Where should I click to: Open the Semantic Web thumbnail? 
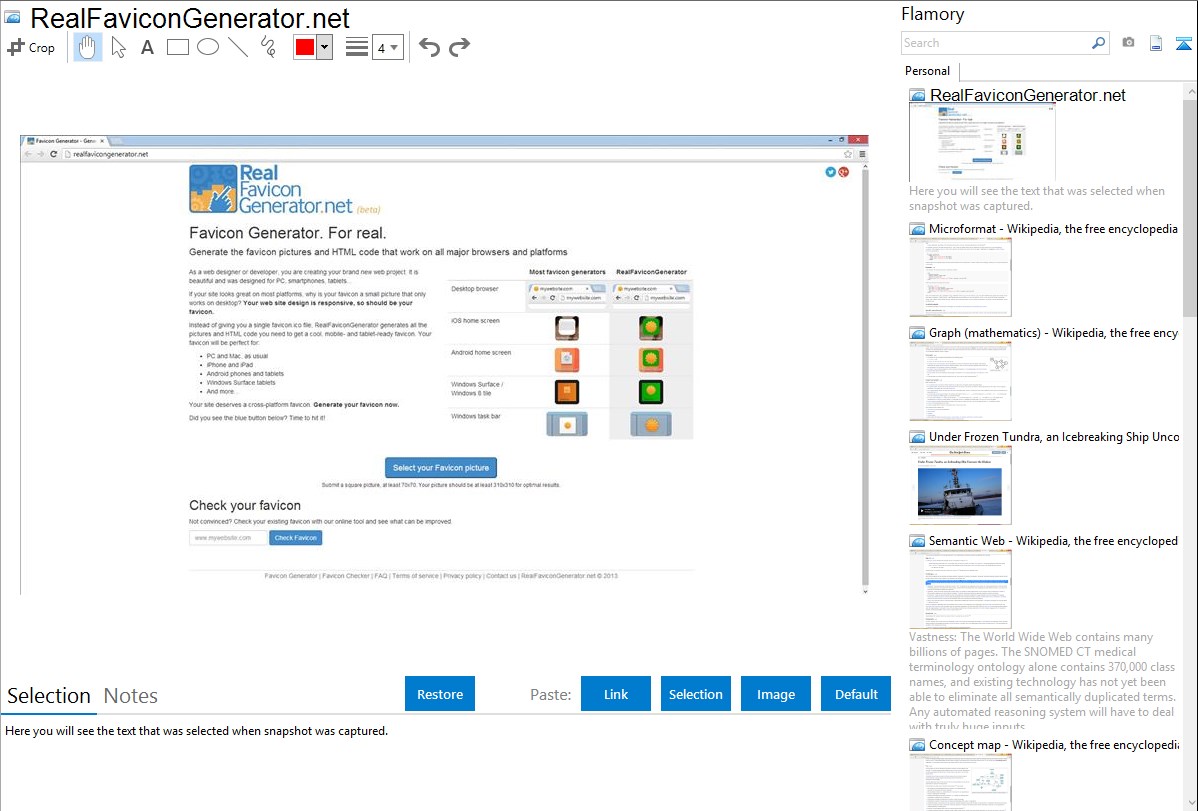click(960, 589)
